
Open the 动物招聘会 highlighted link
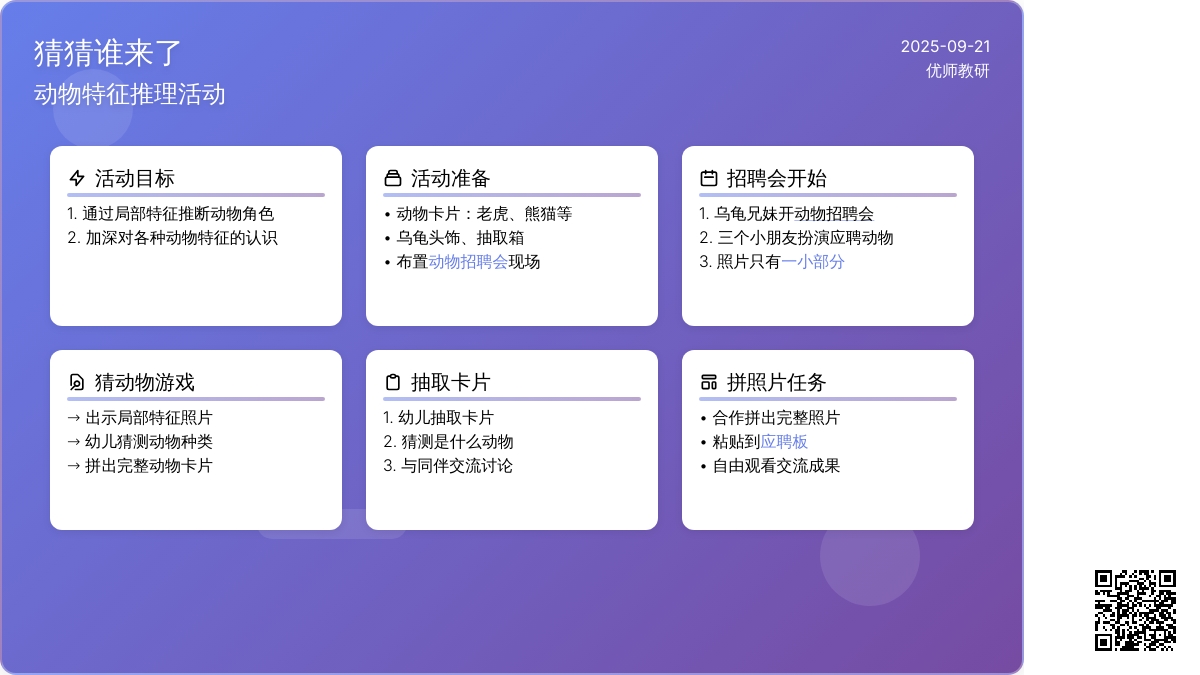468,262
